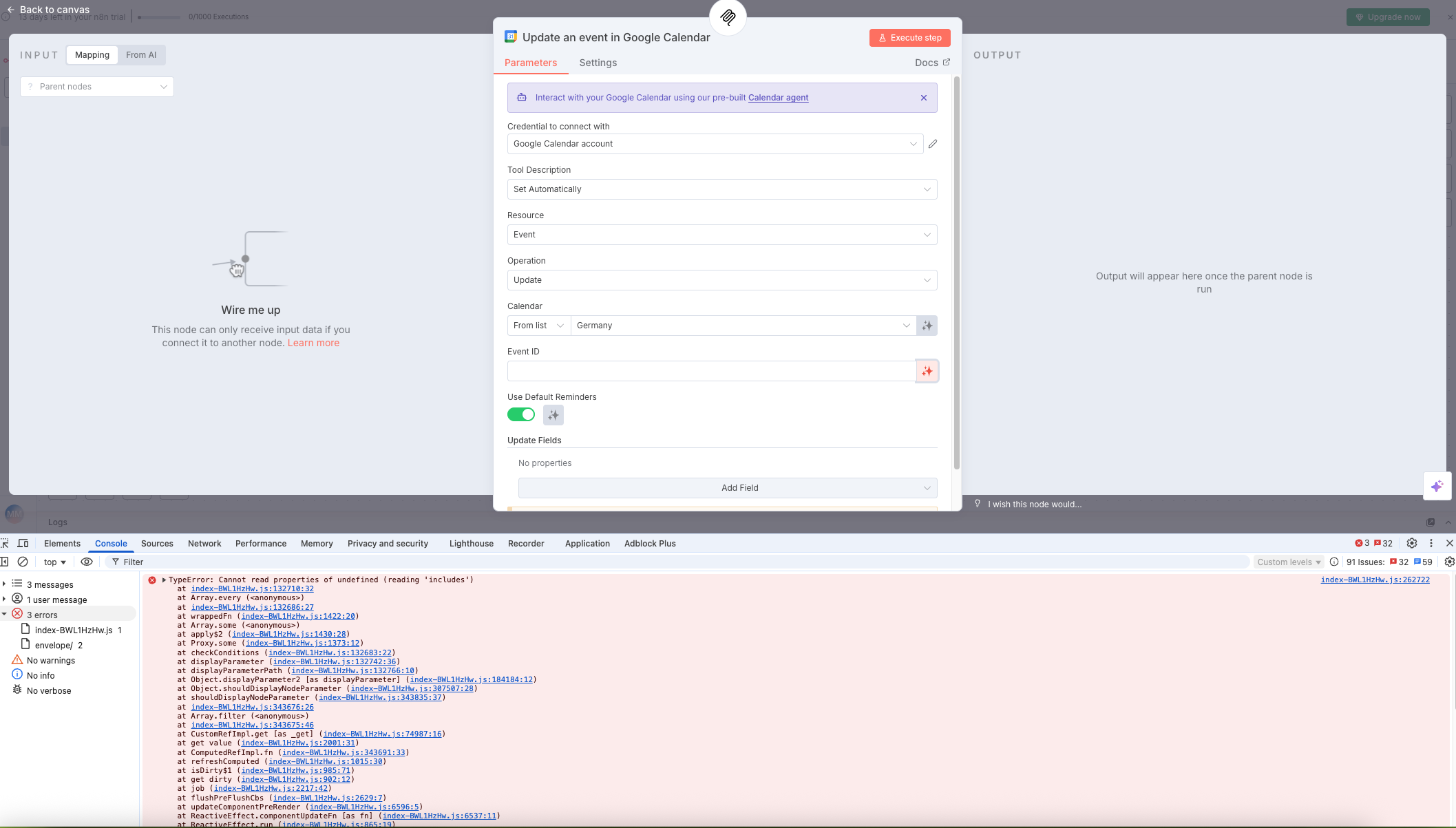Click the pencil icon to edit the credential

933,144
